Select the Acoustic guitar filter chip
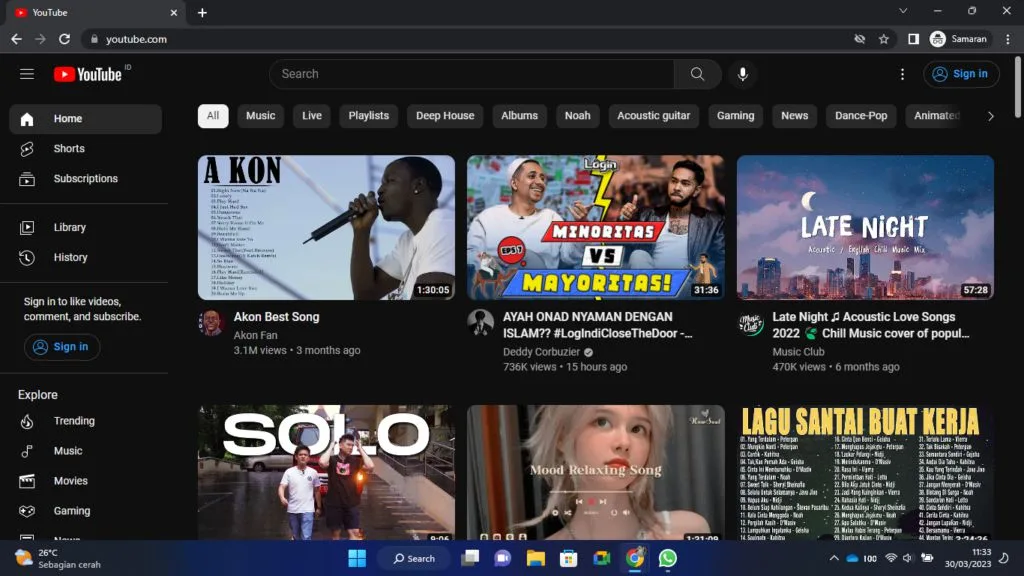The height and width of the screenshot is (576, 1024). click(x=653, y=116)
